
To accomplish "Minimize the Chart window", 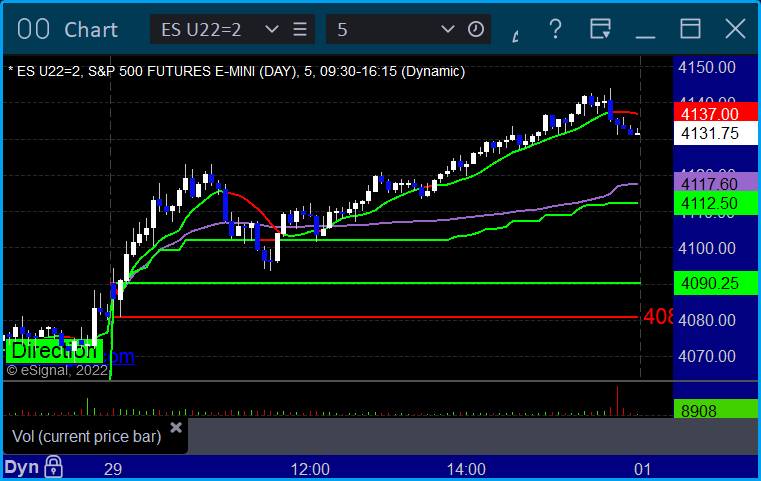I will (x=645, y=36).
